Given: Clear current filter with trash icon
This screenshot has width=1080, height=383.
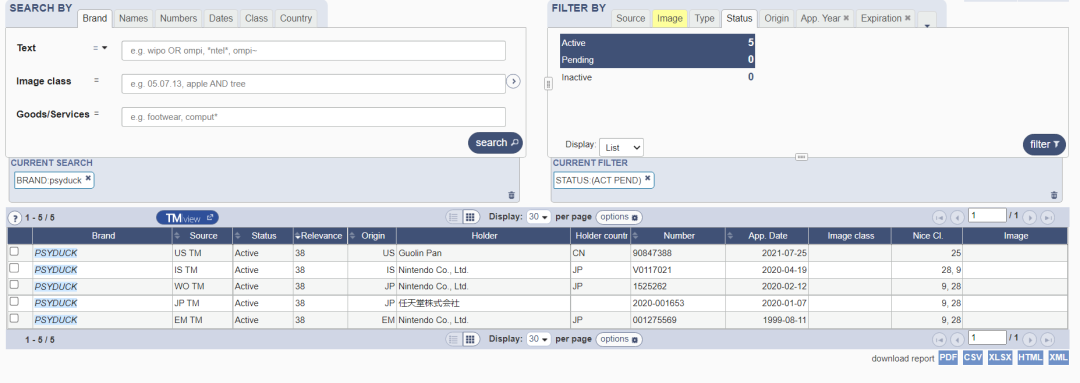Looking at the screenshot, I should (1054, 195).
